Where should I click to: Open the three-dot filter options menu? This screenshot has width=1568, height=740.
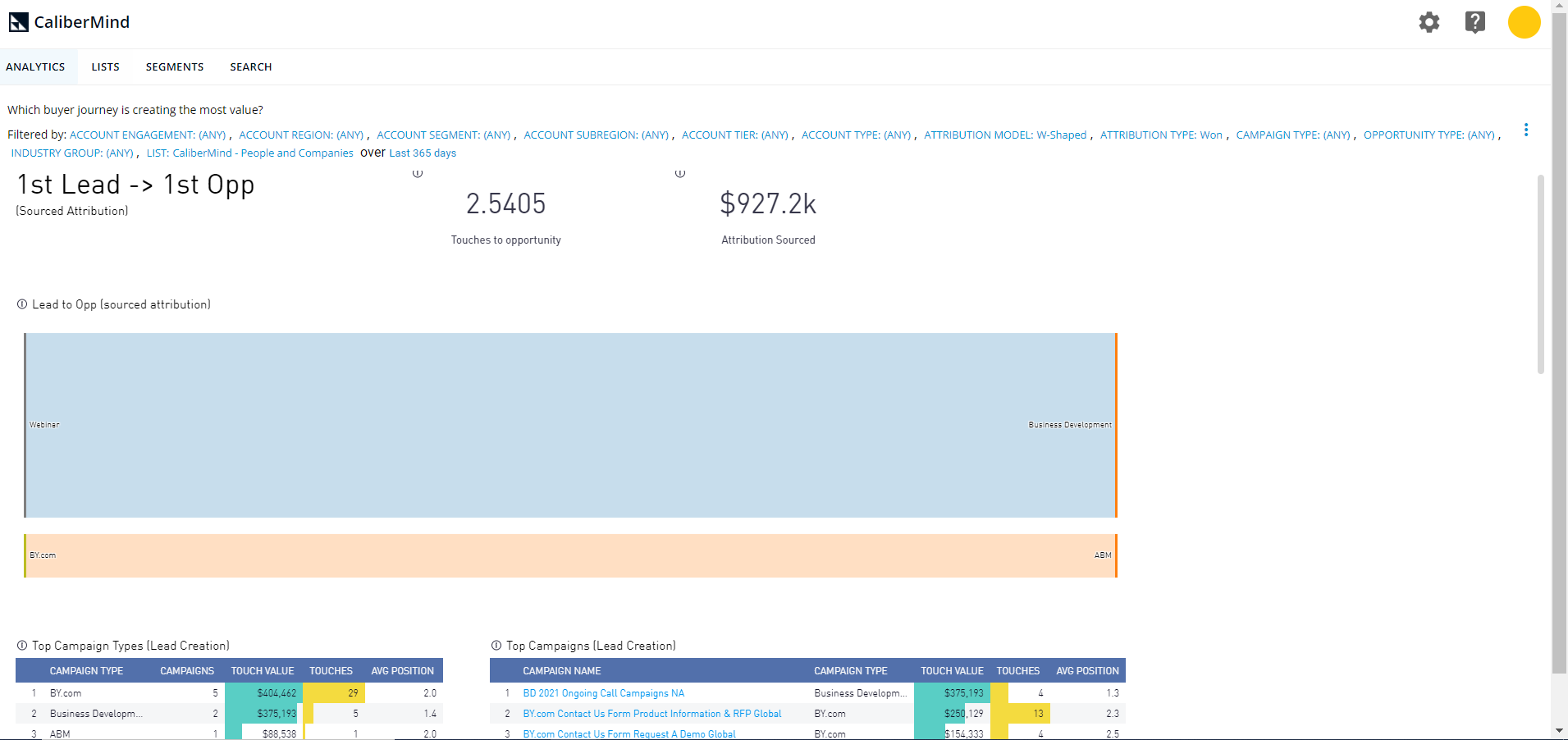(1526, 130)
